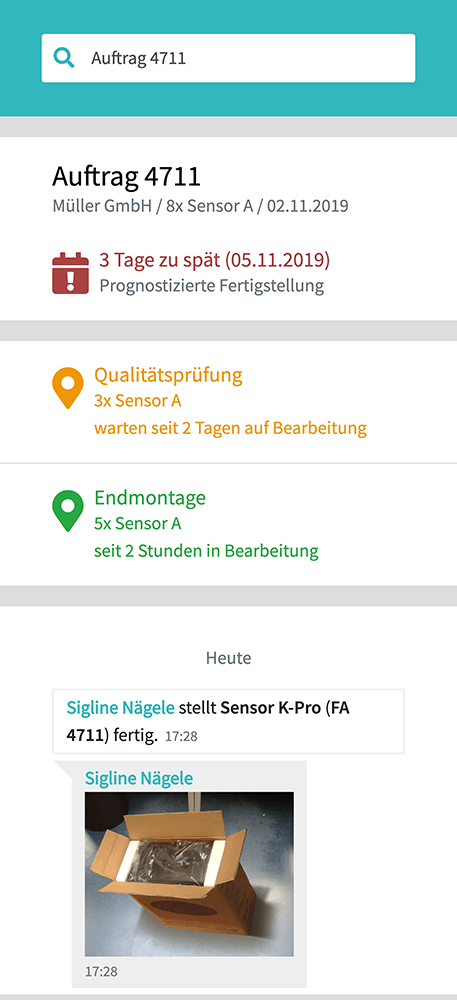Image resolution: width=457 pixels, height=1000 pixels.
Task: Click the Heute date separator
Action: click(x=228, y=658)
